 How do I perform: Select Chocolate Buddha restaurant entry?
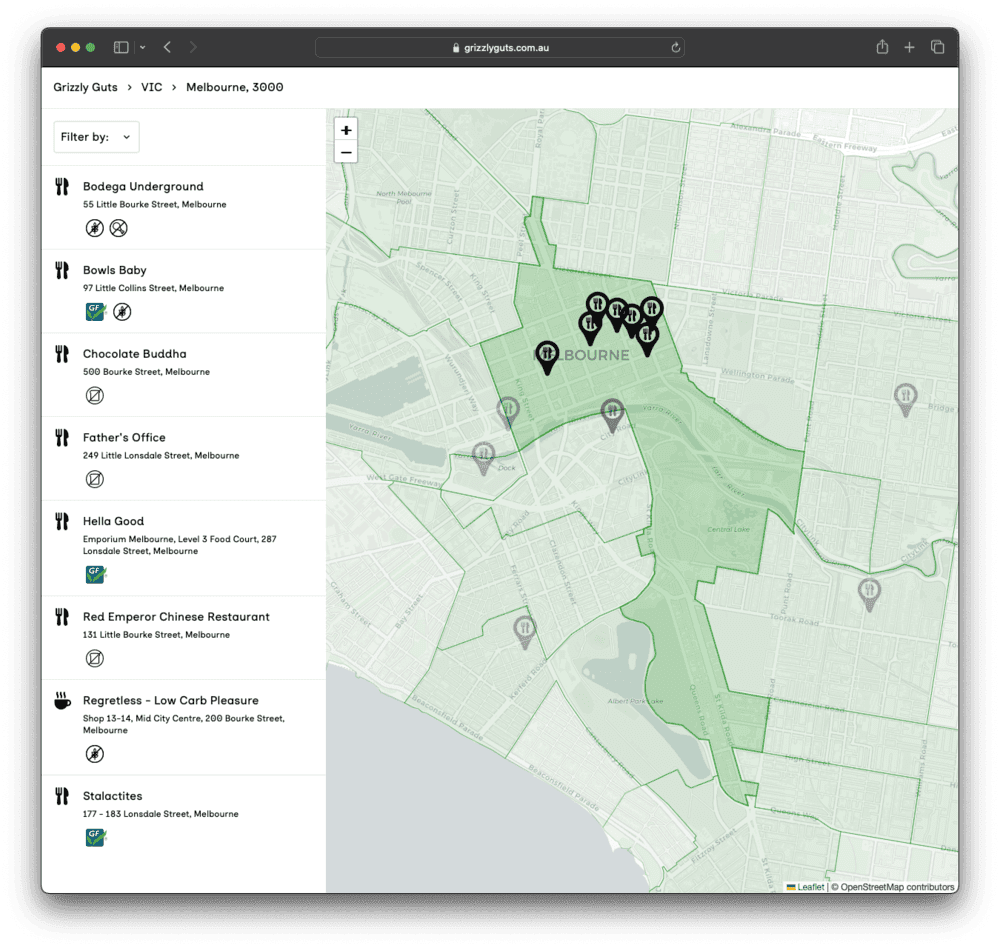pyautogui.click(x=134, y=354)
